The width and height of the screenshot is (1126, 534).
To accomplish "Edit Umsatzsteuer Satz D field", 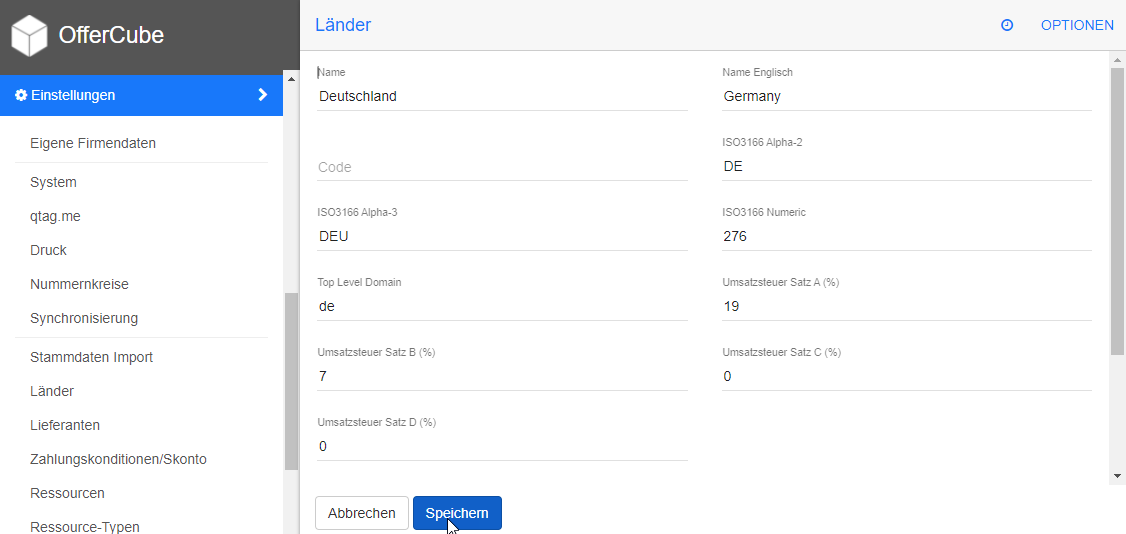I will coord(502,446).
